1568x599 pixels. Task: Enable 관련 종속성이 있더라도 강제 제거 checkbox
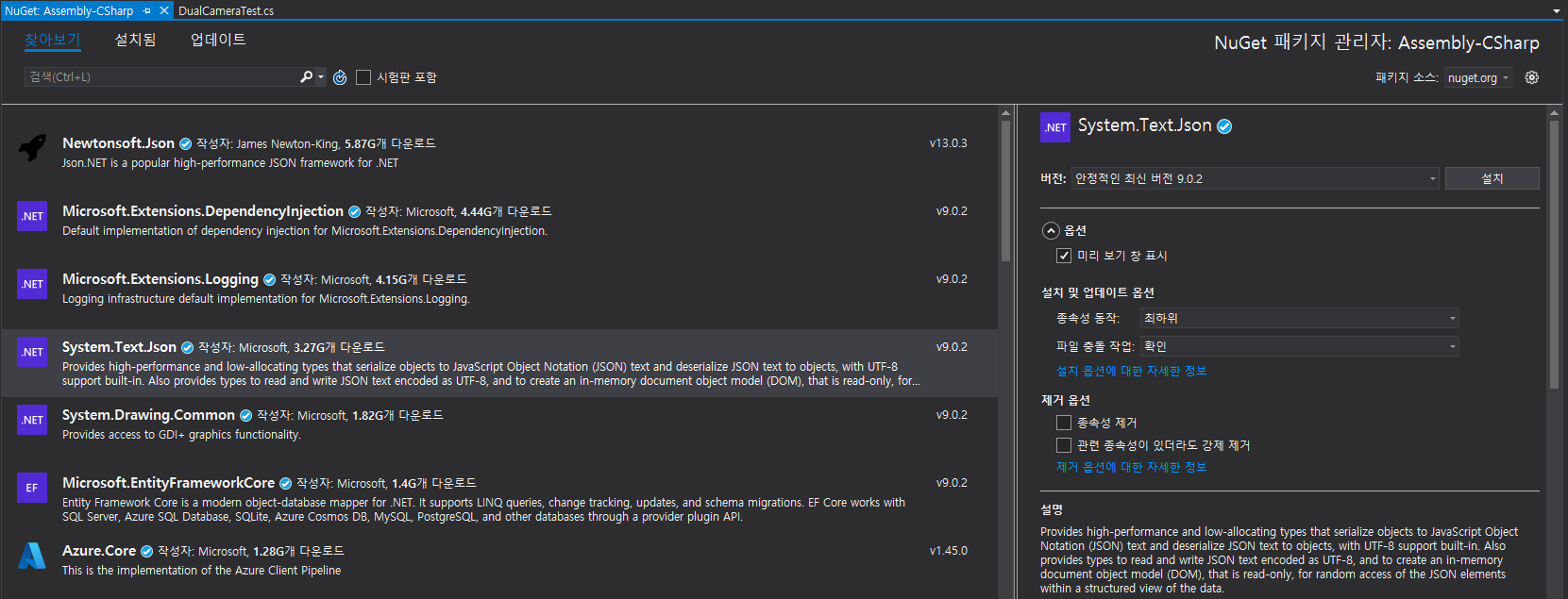pos(1064,445)
